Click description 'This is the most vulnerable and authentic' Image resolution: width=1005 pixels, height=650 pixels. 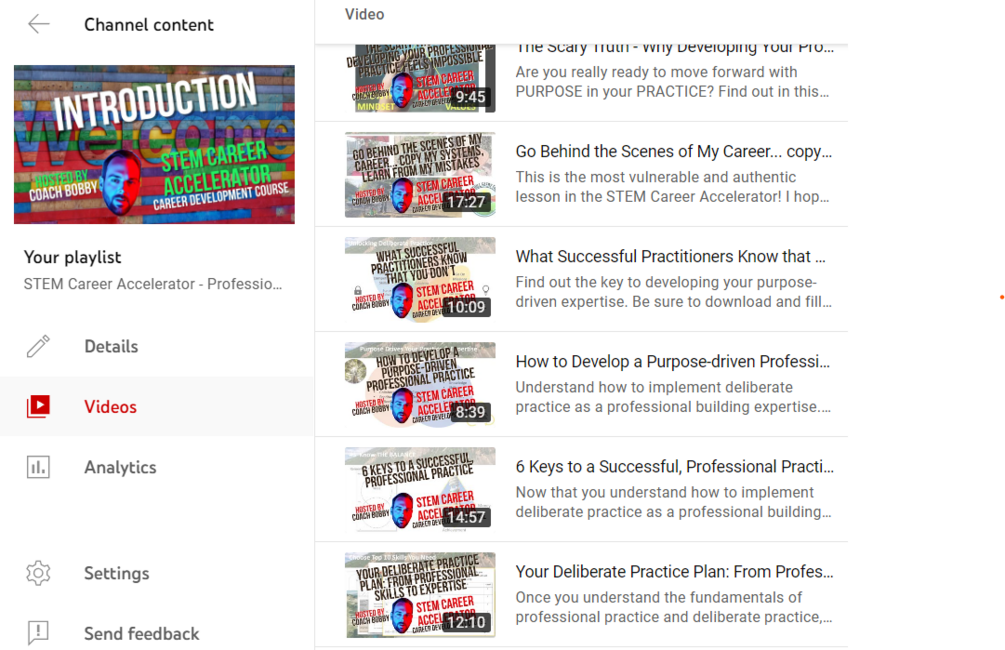(672, 187)
